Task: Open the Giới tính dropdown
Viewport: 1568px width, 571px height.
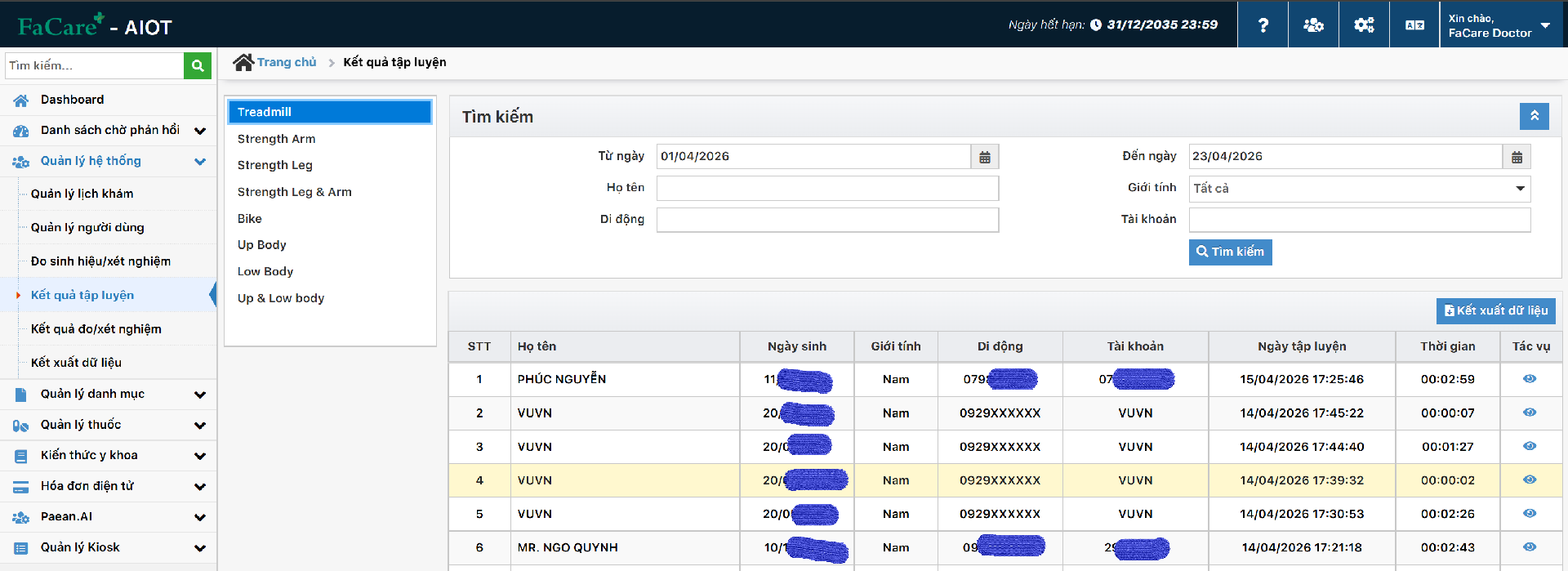Action: (x=1360, y=189)
